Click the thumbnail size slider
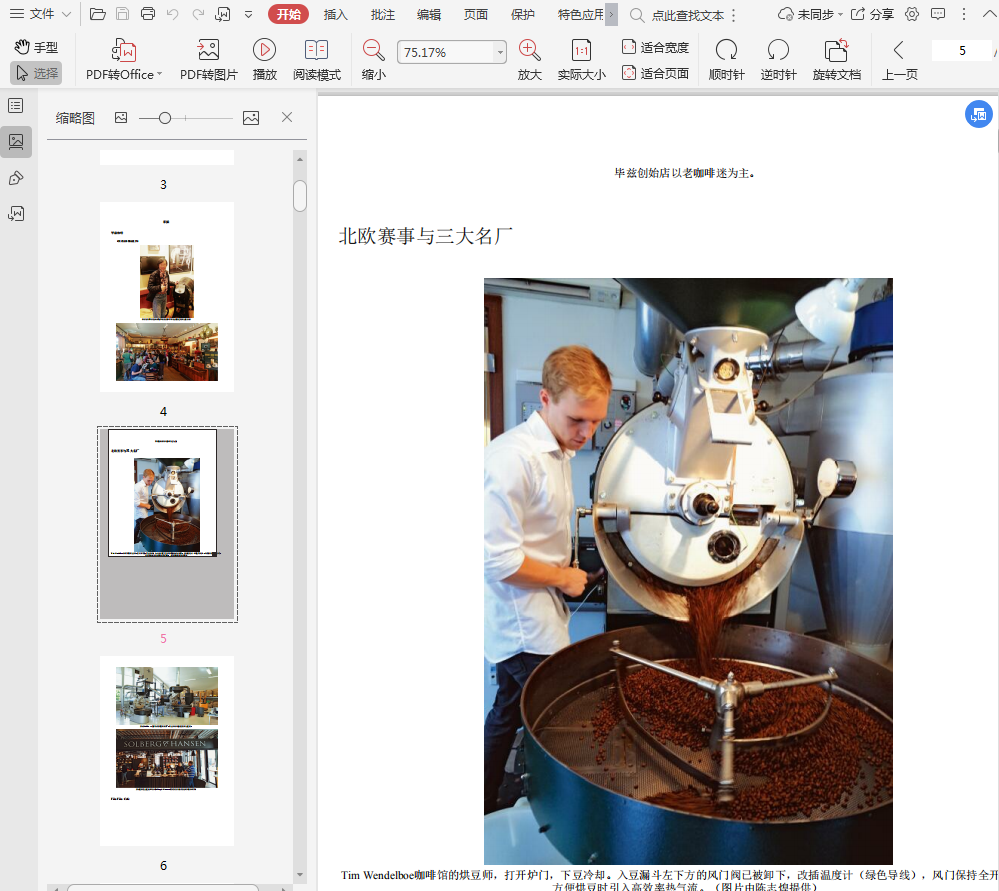The width and height of the screenshot is (999, 891). pos(165,118)
